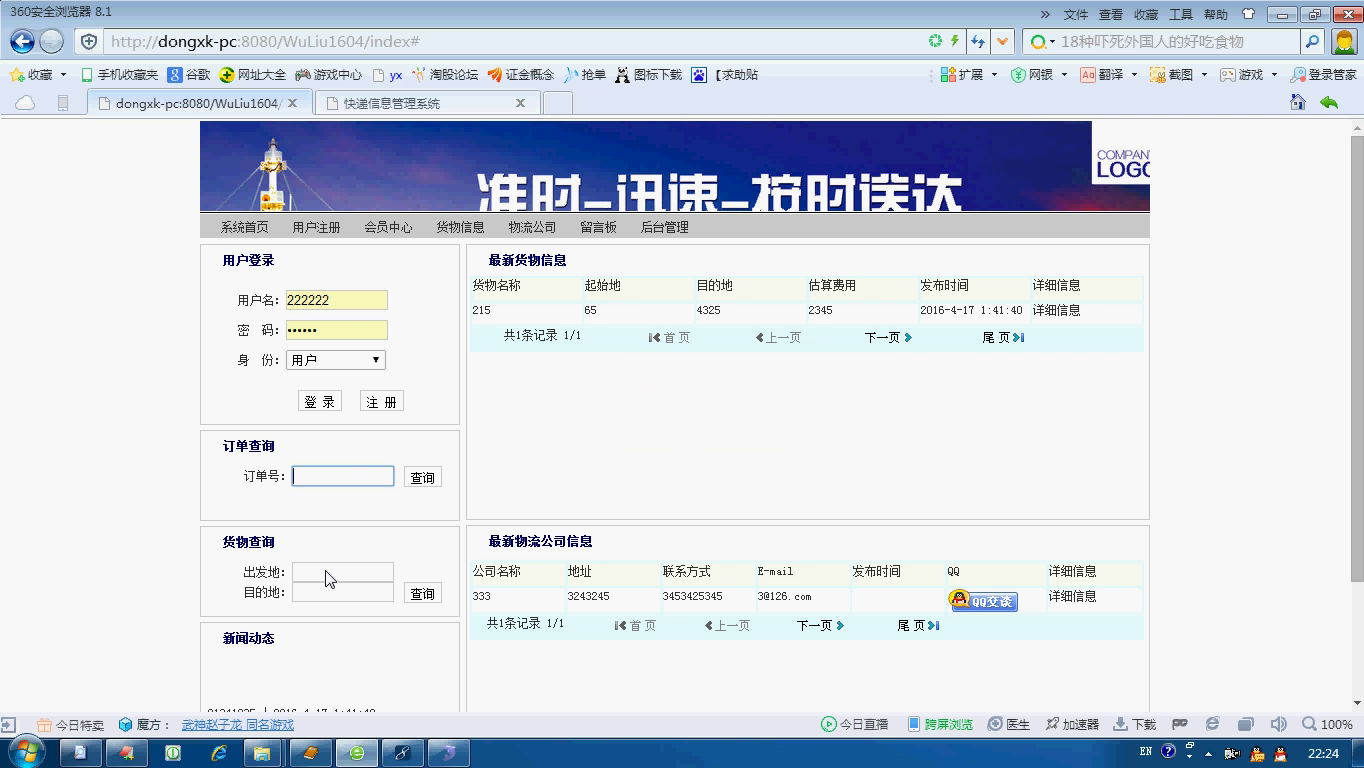Click 下一页 in cargo info pagination
The width and height of the screenshot is (1364, 768).
888,338
